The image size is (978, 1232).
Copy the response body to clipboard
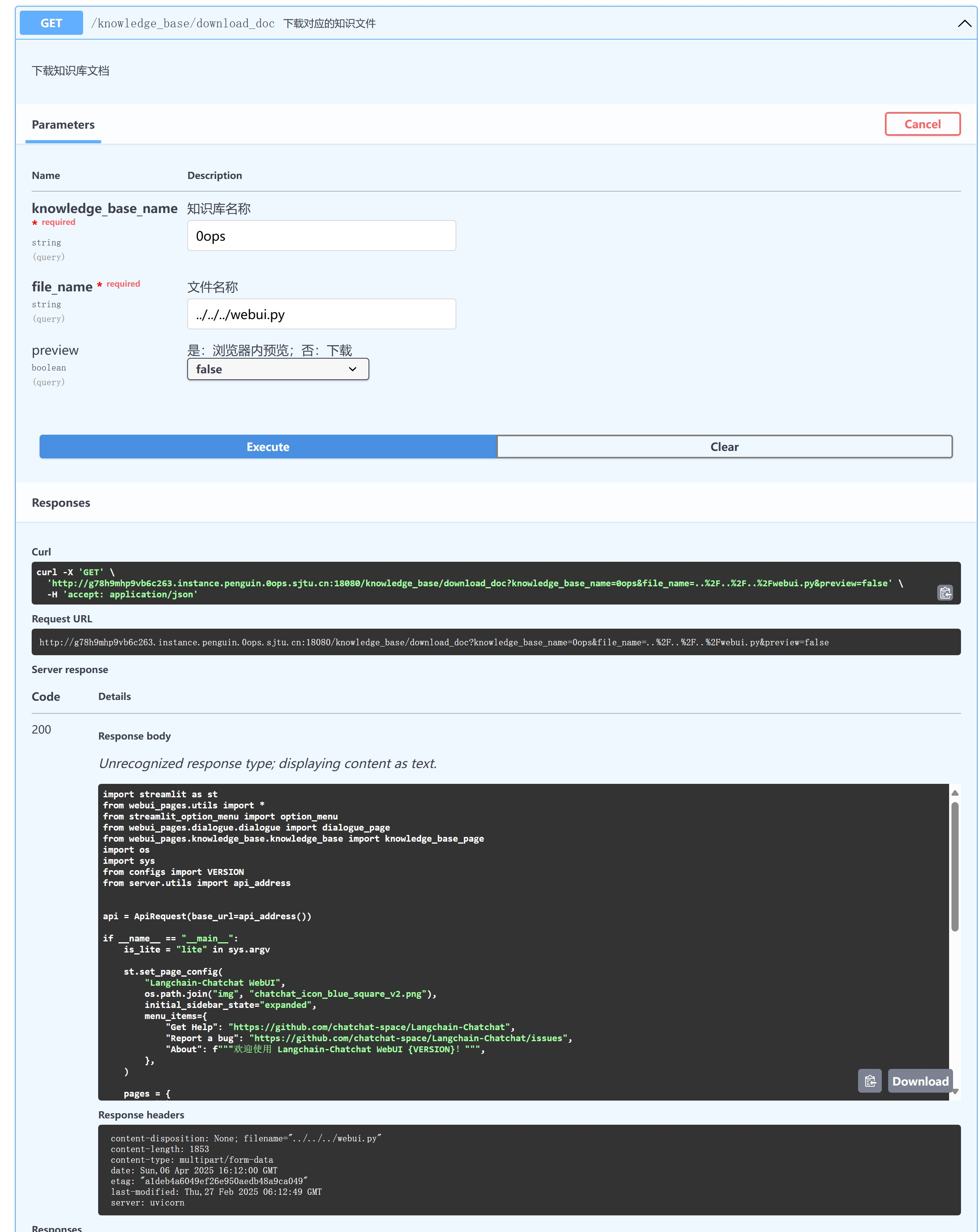pyautogui.click(x=870, y=1080)
